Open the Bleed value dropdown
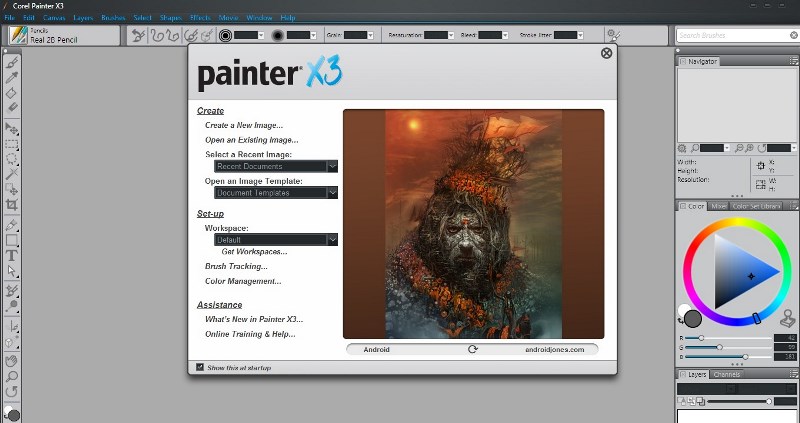 [505, 35]
